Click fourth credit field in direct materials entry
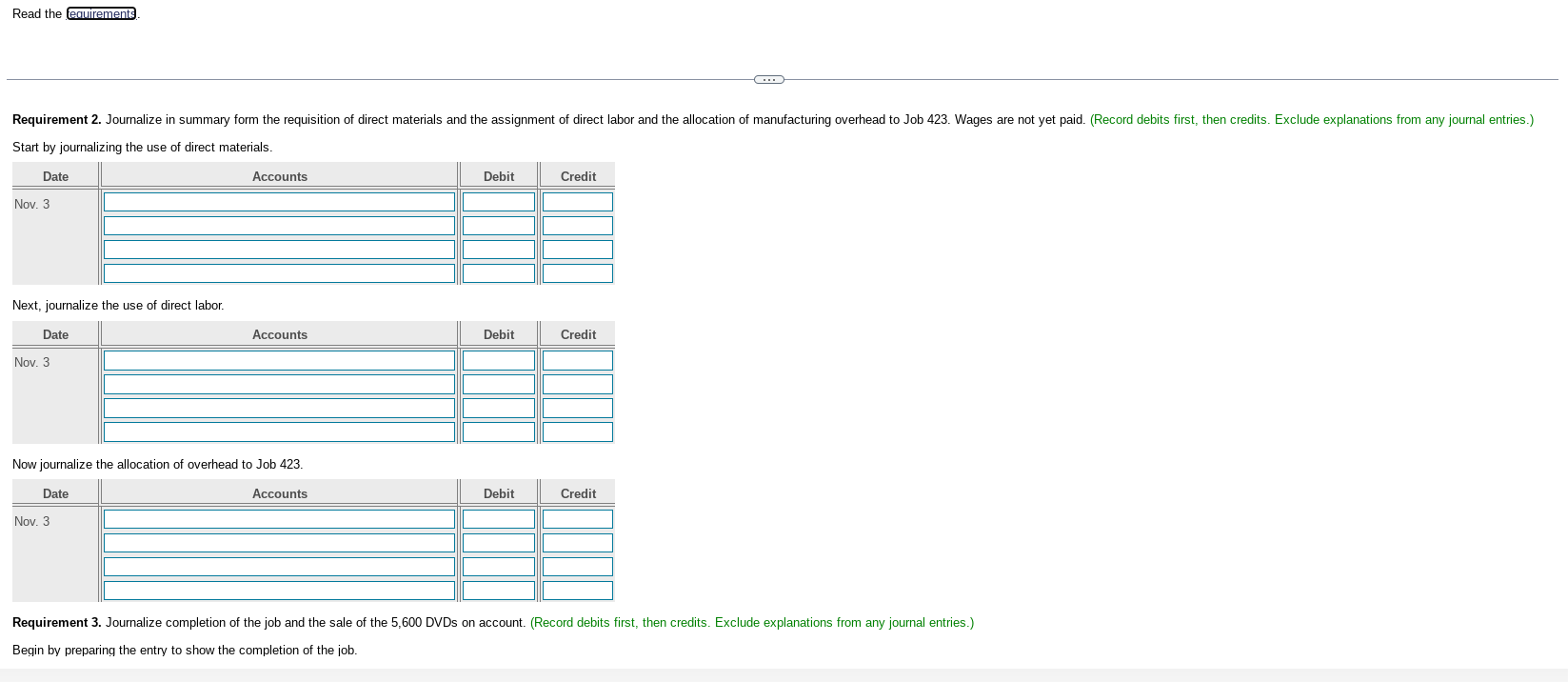1568x682 pixels. [578, 273]
